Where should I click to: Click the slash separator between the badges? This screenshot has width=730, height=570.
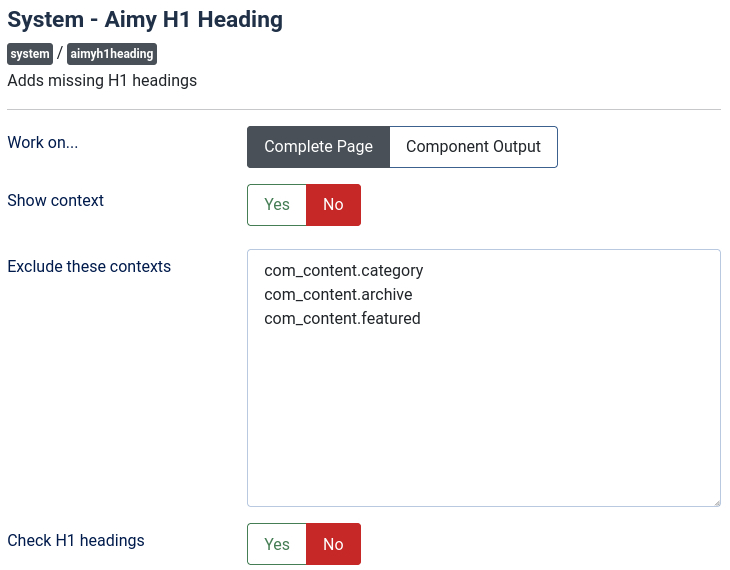(60, 54)
